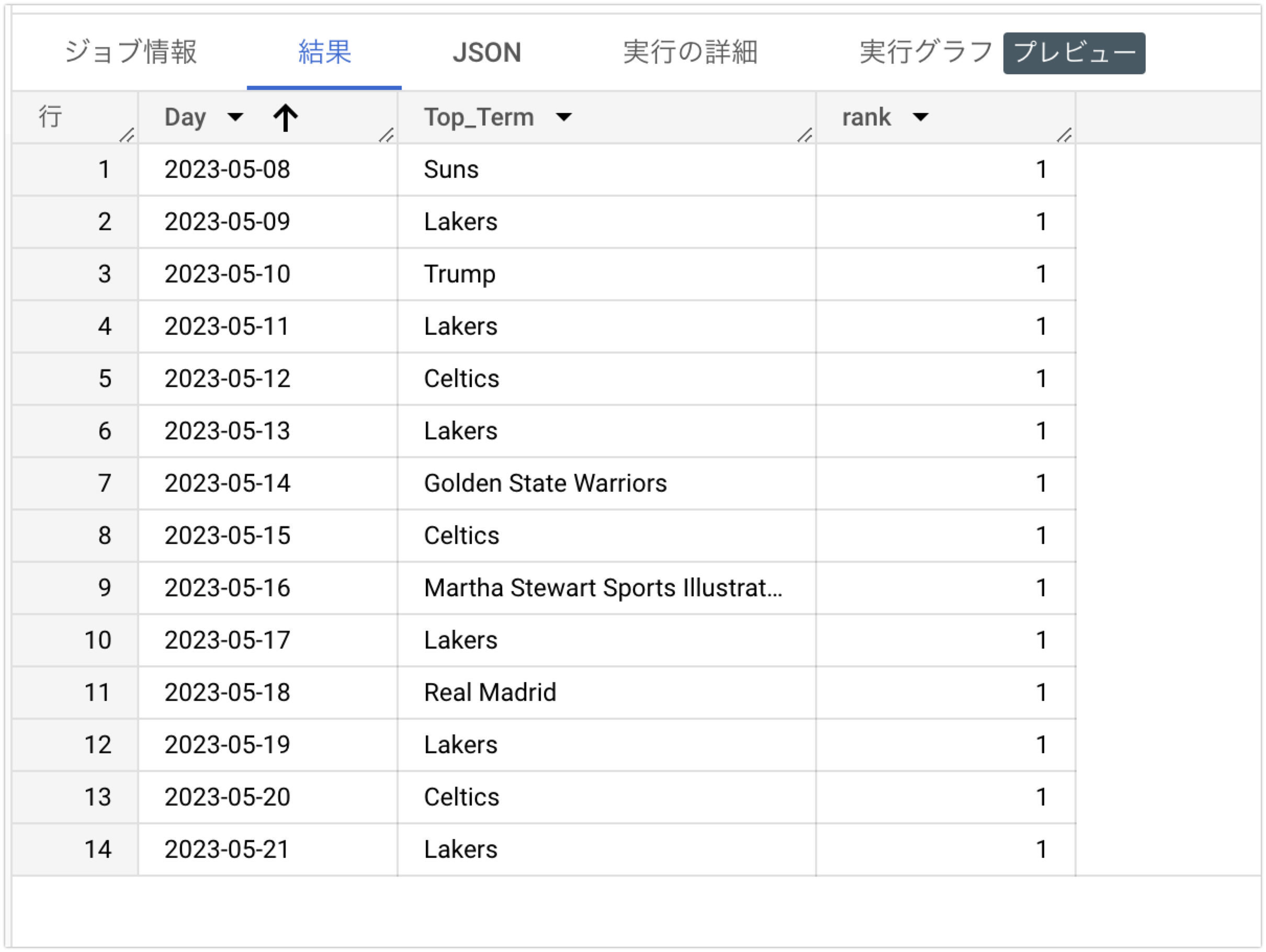
Task: Click the 行 column header
Action: pos(75,117)
